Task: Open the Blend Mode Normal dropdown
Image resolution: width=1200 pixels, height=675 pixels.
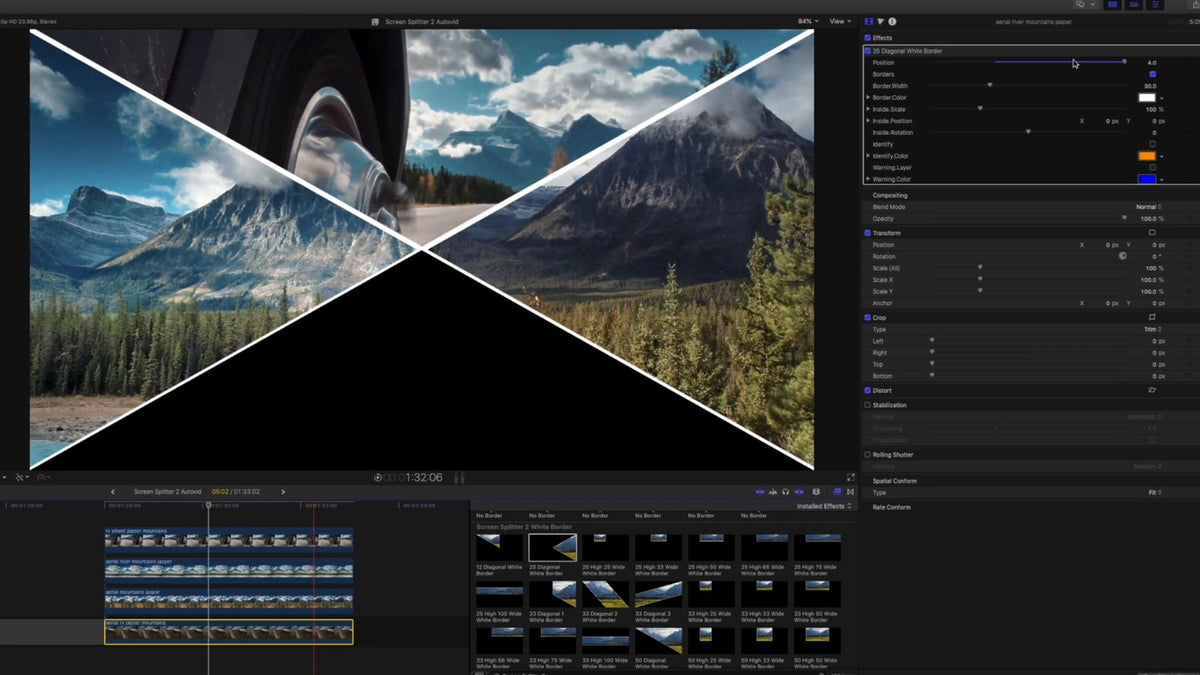Action: click(x=1148, y=207)
